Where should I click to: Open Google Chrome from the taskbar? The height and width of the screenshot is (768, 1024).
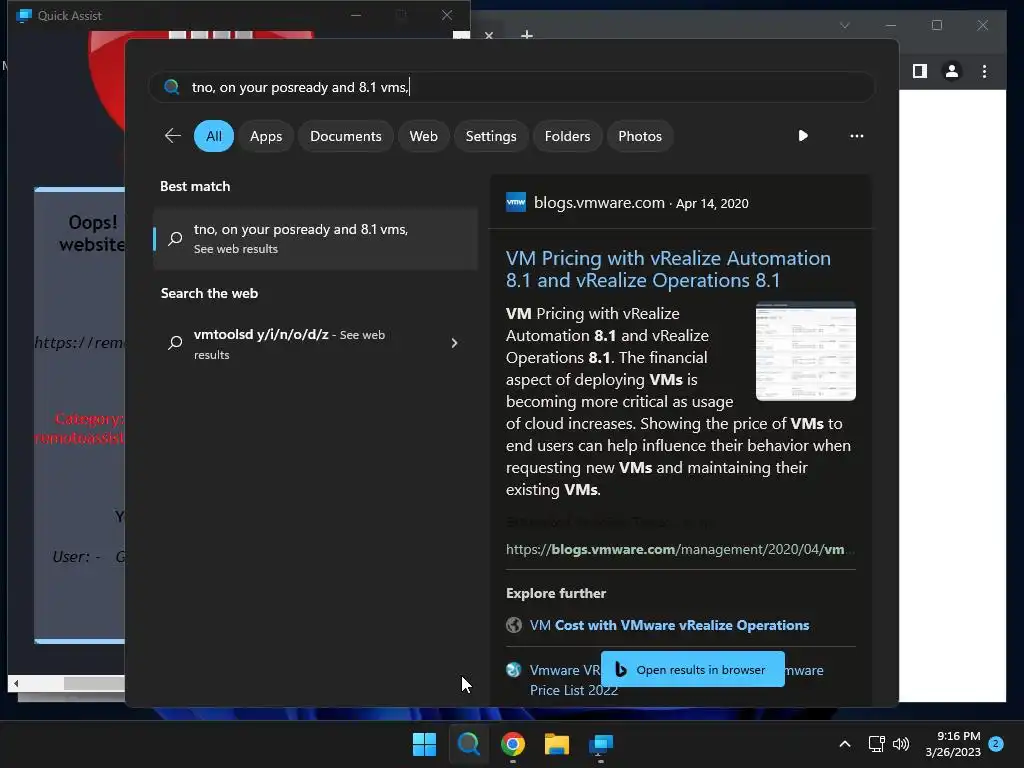(513, 744)
